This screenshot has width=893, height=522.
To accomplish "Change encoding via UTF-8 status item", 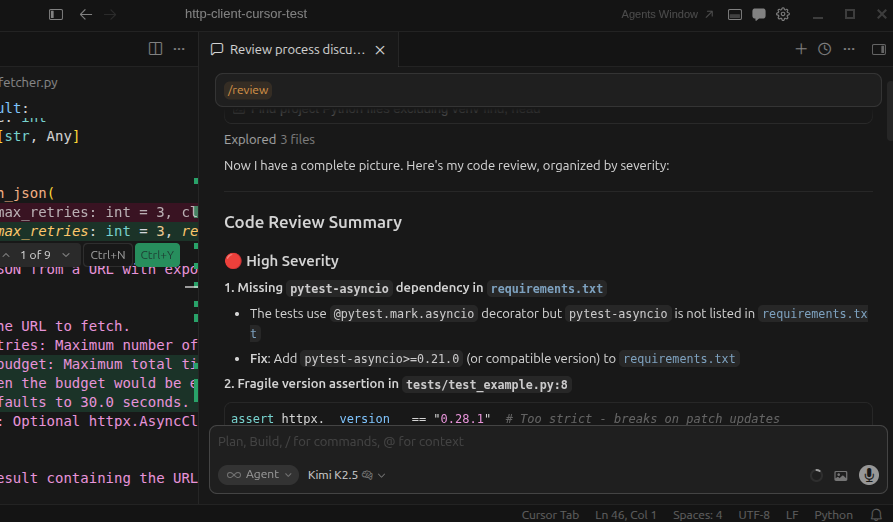I will click(x=754, y=515).
